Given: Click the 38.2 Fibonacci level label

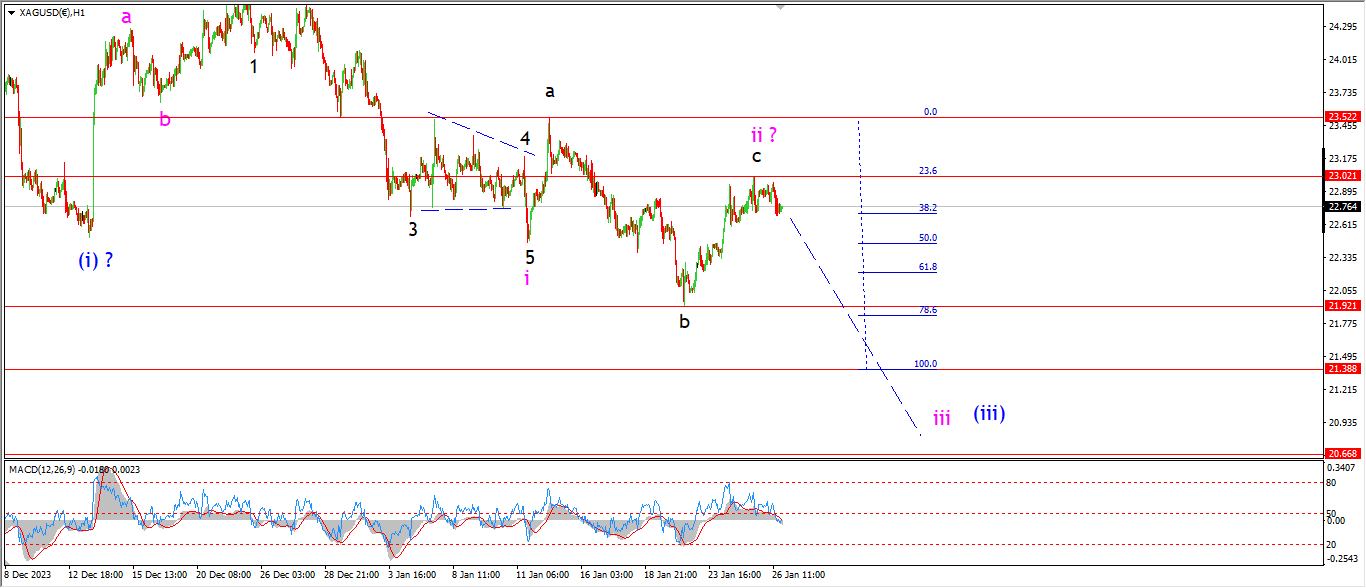Looking at the screenshot, I should [927, 208].
